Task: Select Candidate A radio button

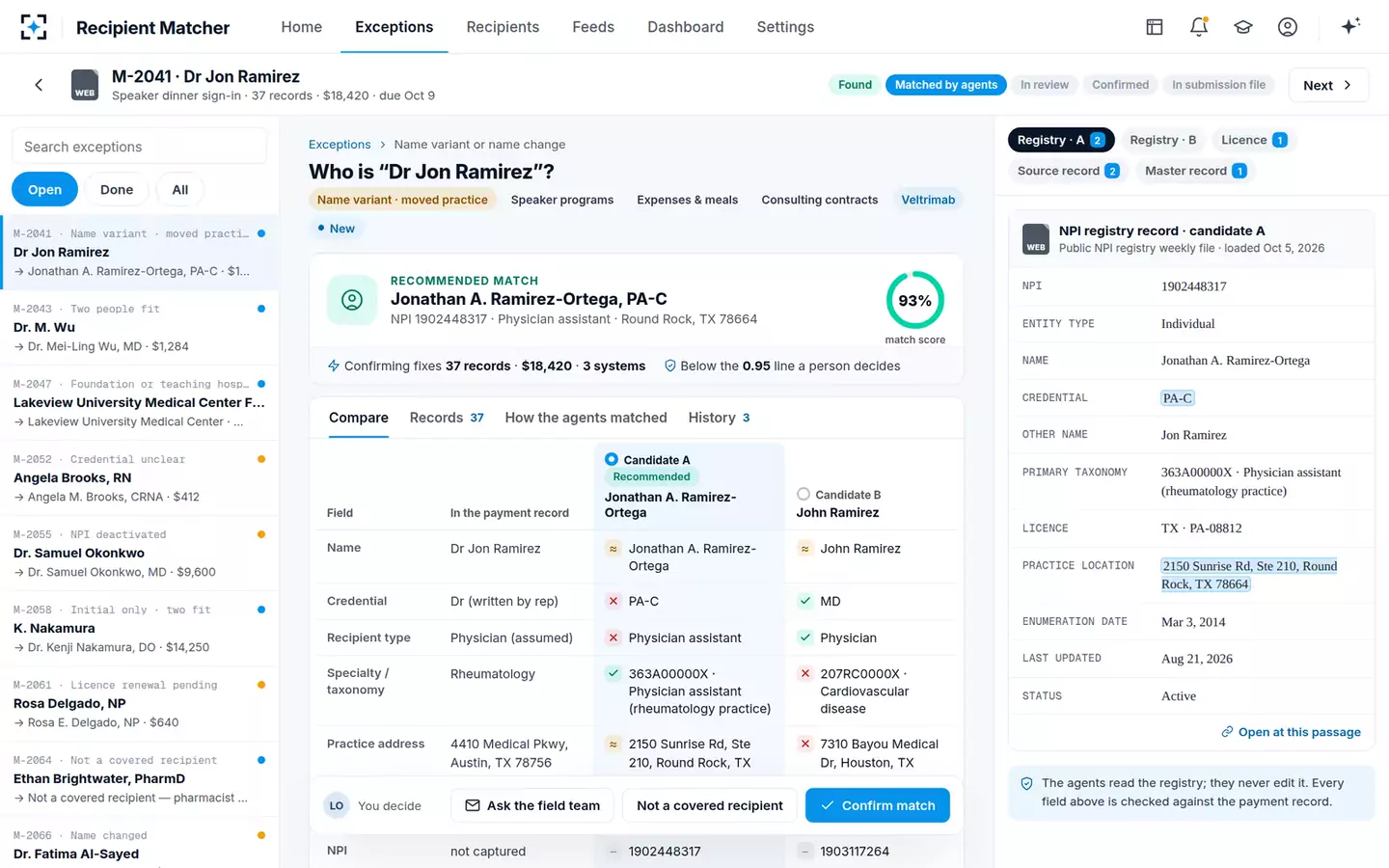Action: tap(612, 459)
